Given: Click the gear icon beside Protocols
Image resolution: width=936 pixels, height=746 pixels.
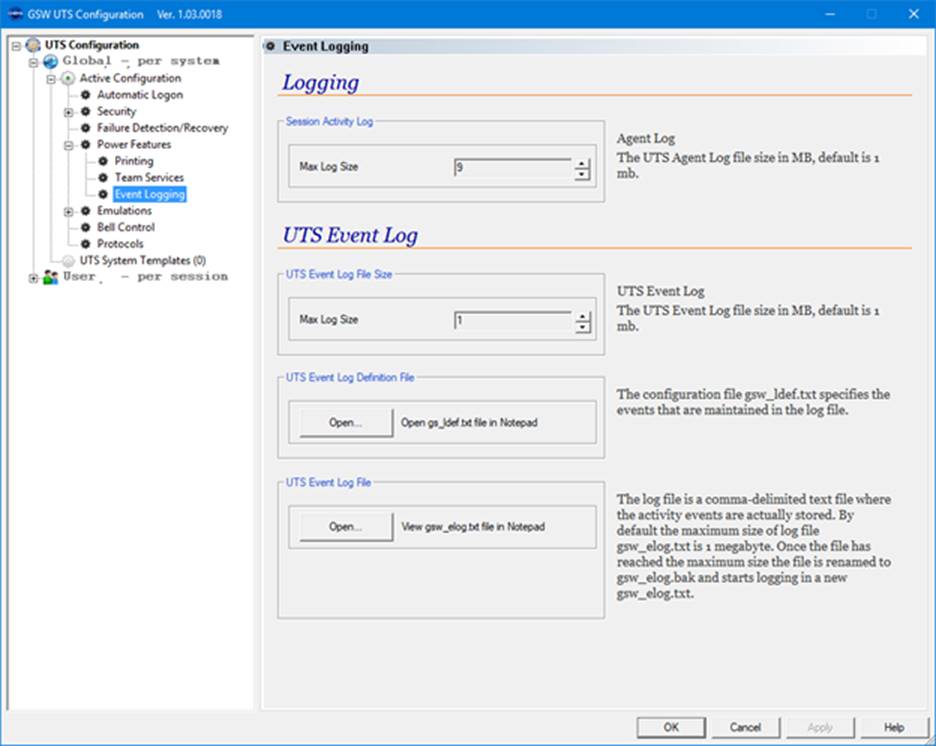Looking at the screenshot, I should [x=85, y=243].
